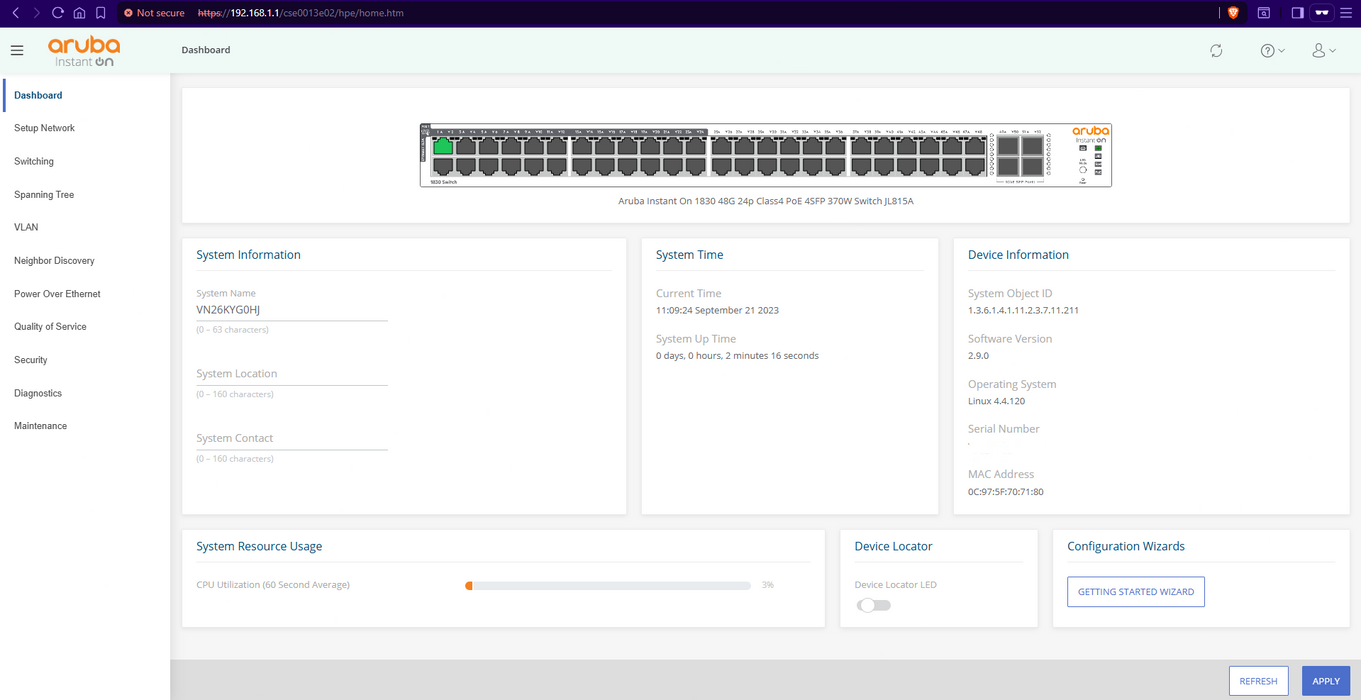Image resolution: width=1361 pixels, height=700 pixels.
Task: Click the browser address bar URL
Action: (x=300, y=13)
